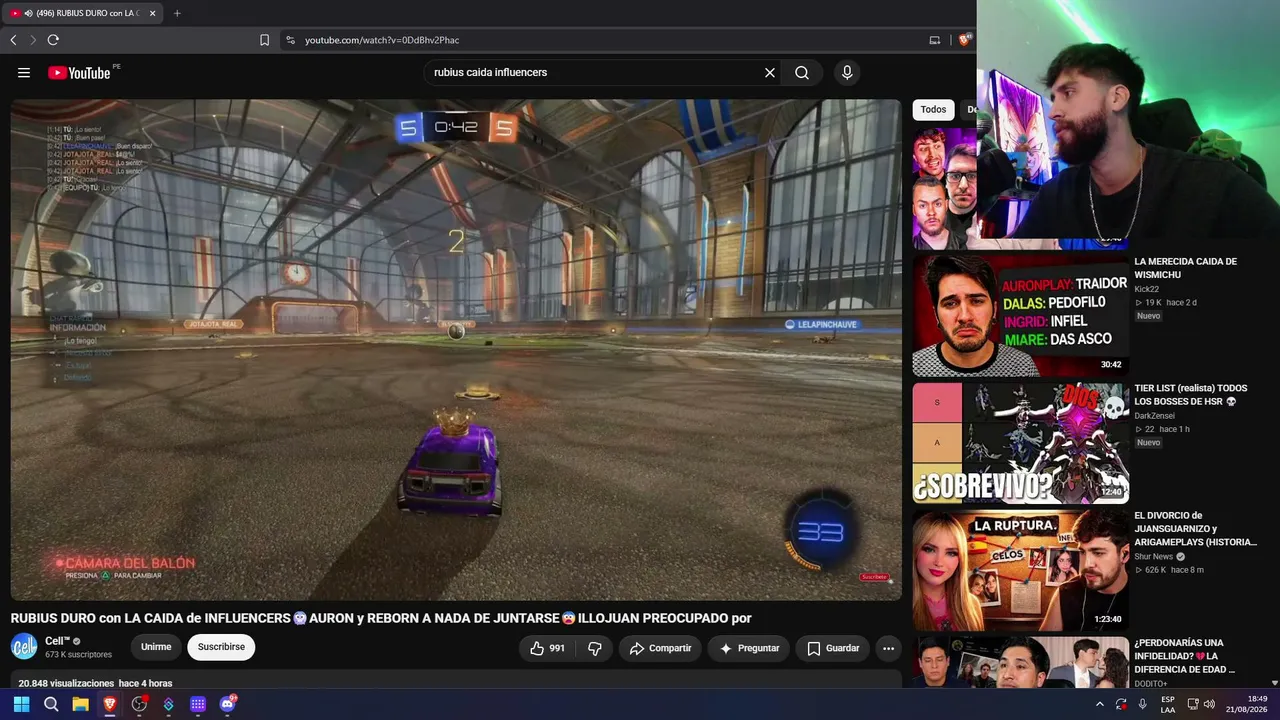Open the LA RUPTURA video thumbnail
The width and height of the screenshot is (1280, 720).
[x=1020, y=569]
